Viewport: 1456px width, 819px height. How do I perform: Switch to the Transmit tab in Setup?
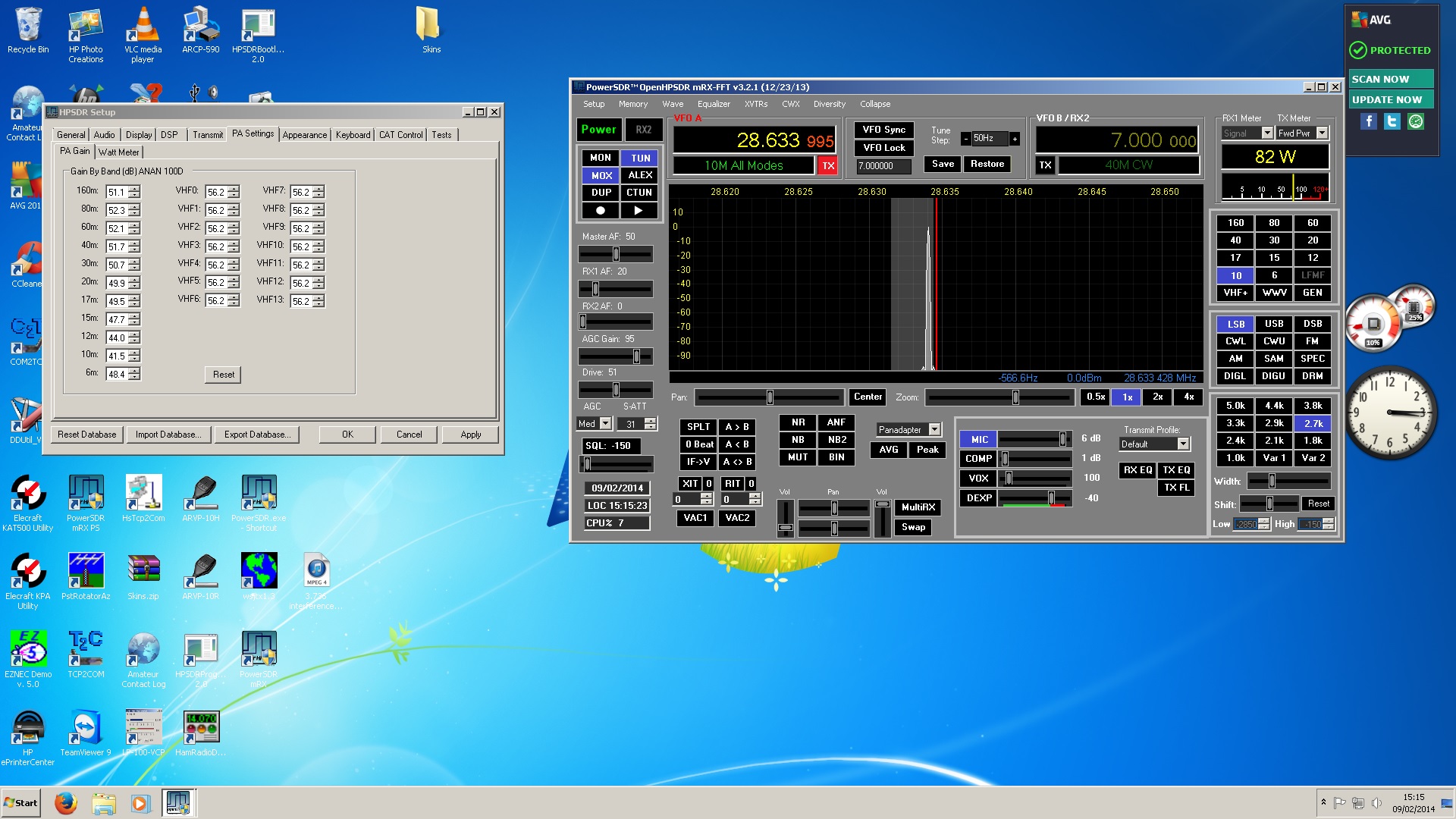click(208, 135)
